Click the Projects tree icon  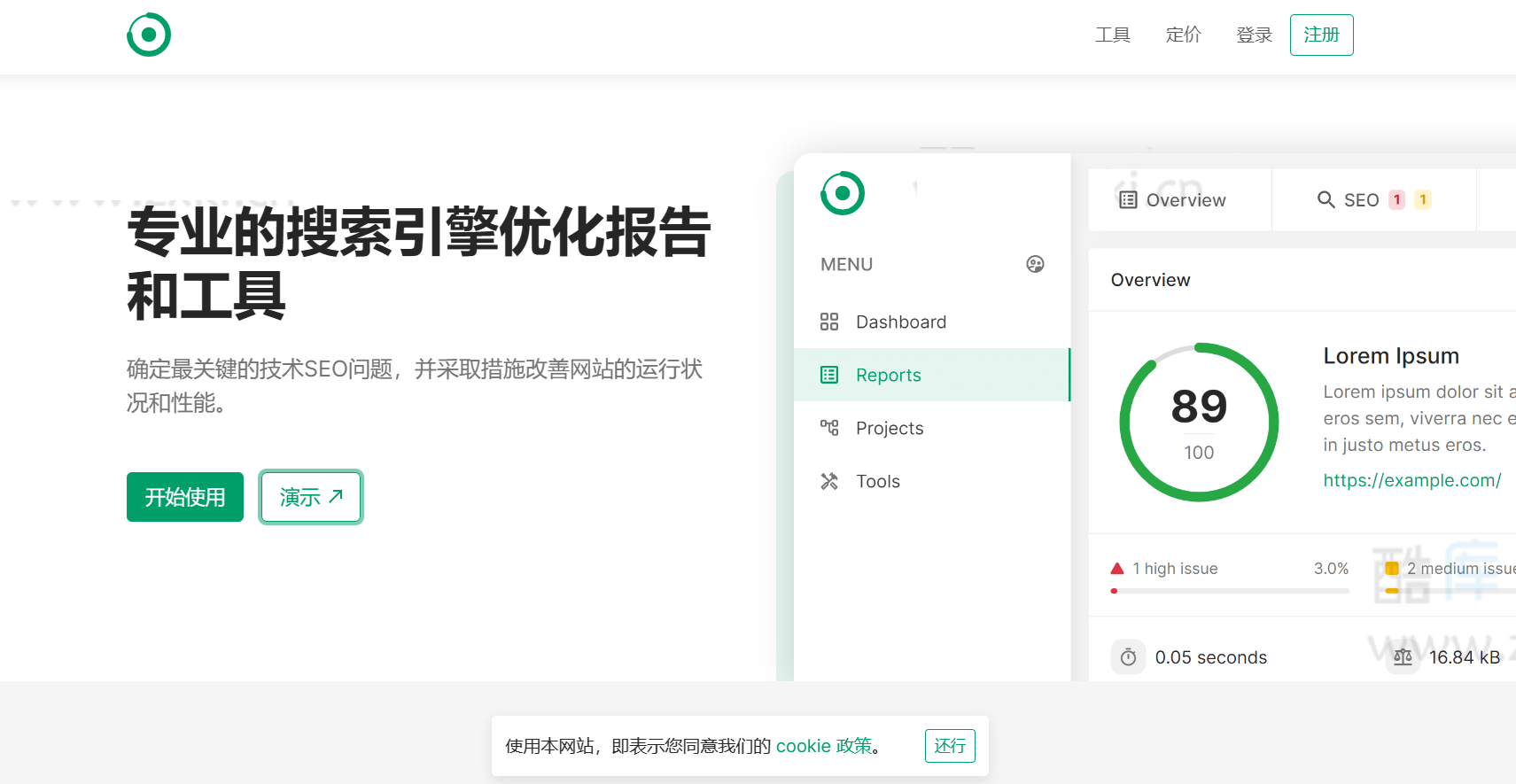(829, 428)
